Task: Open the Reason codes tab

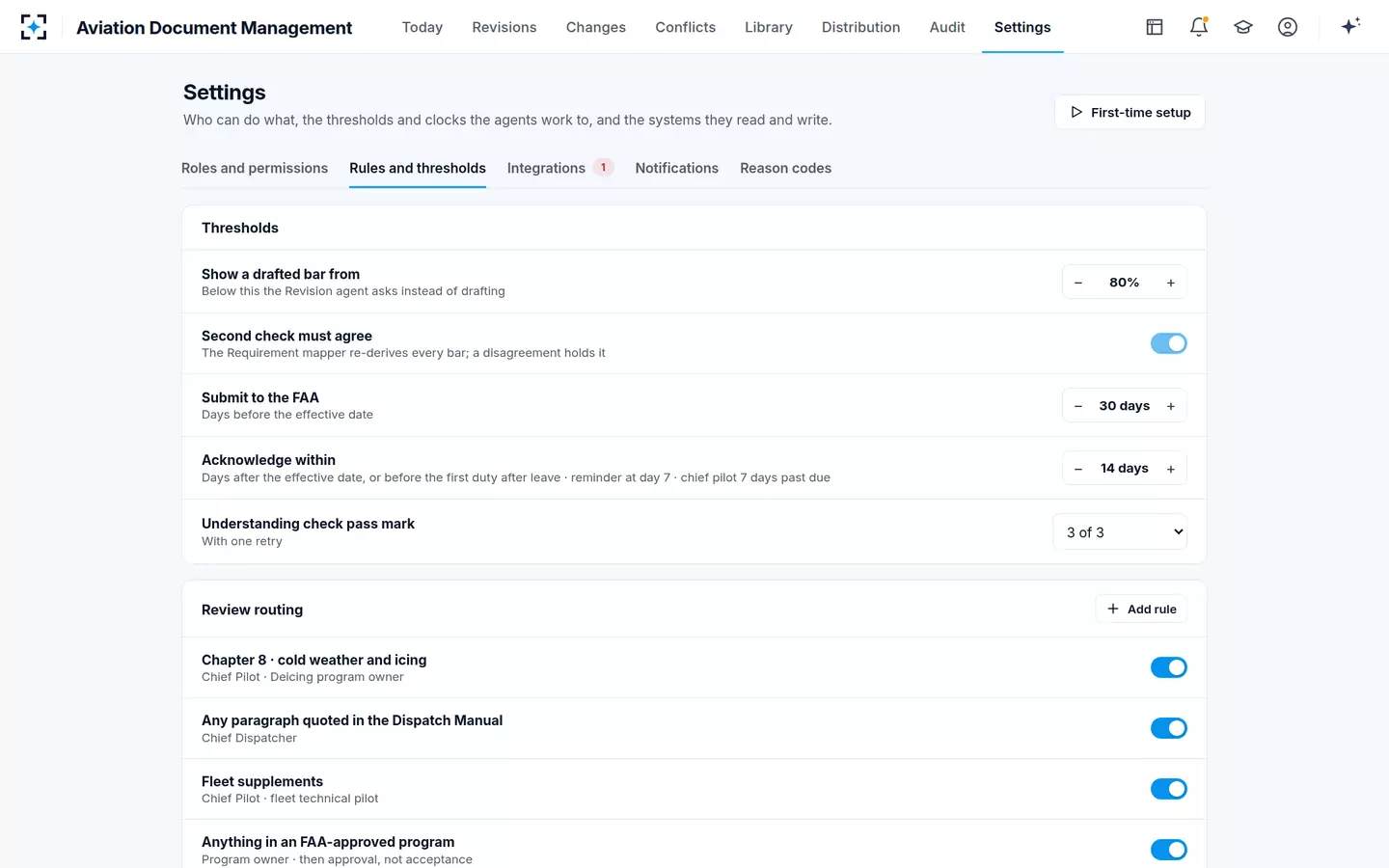Action: coord(785,168)
